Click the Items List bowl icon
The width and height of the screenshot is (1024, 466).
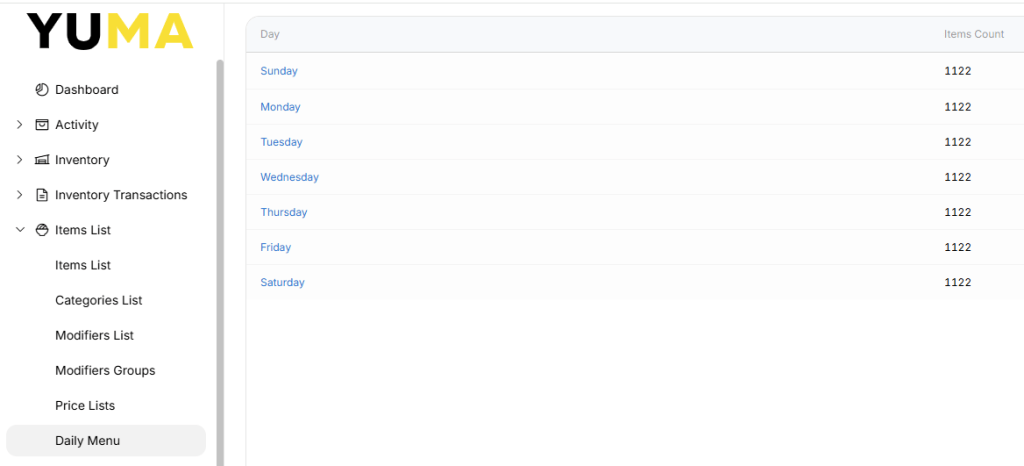(42, 230)
